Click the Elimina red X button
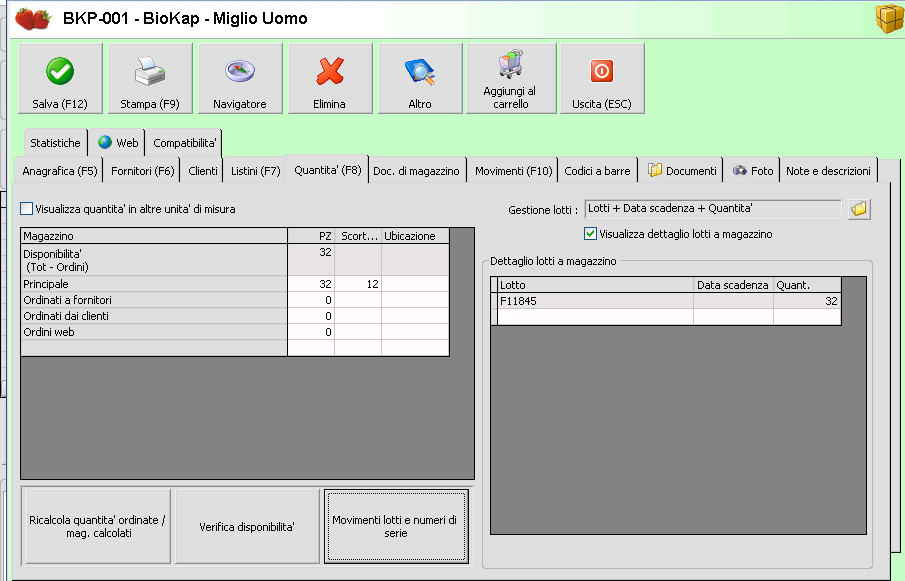The image size is (905, 581). pyautogui.click(x=330, y=79)
